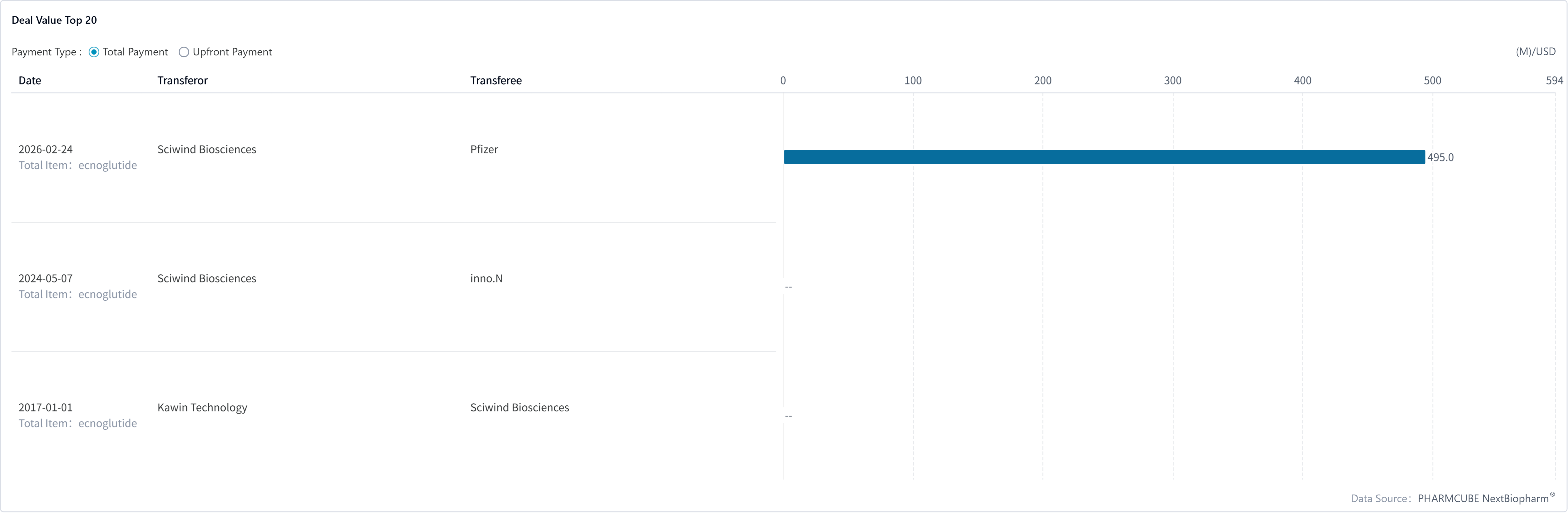Click ecnoglutide item in the 2017-01-01 row
Screen dimensions: 1568x513
click(x=107, y=424)
